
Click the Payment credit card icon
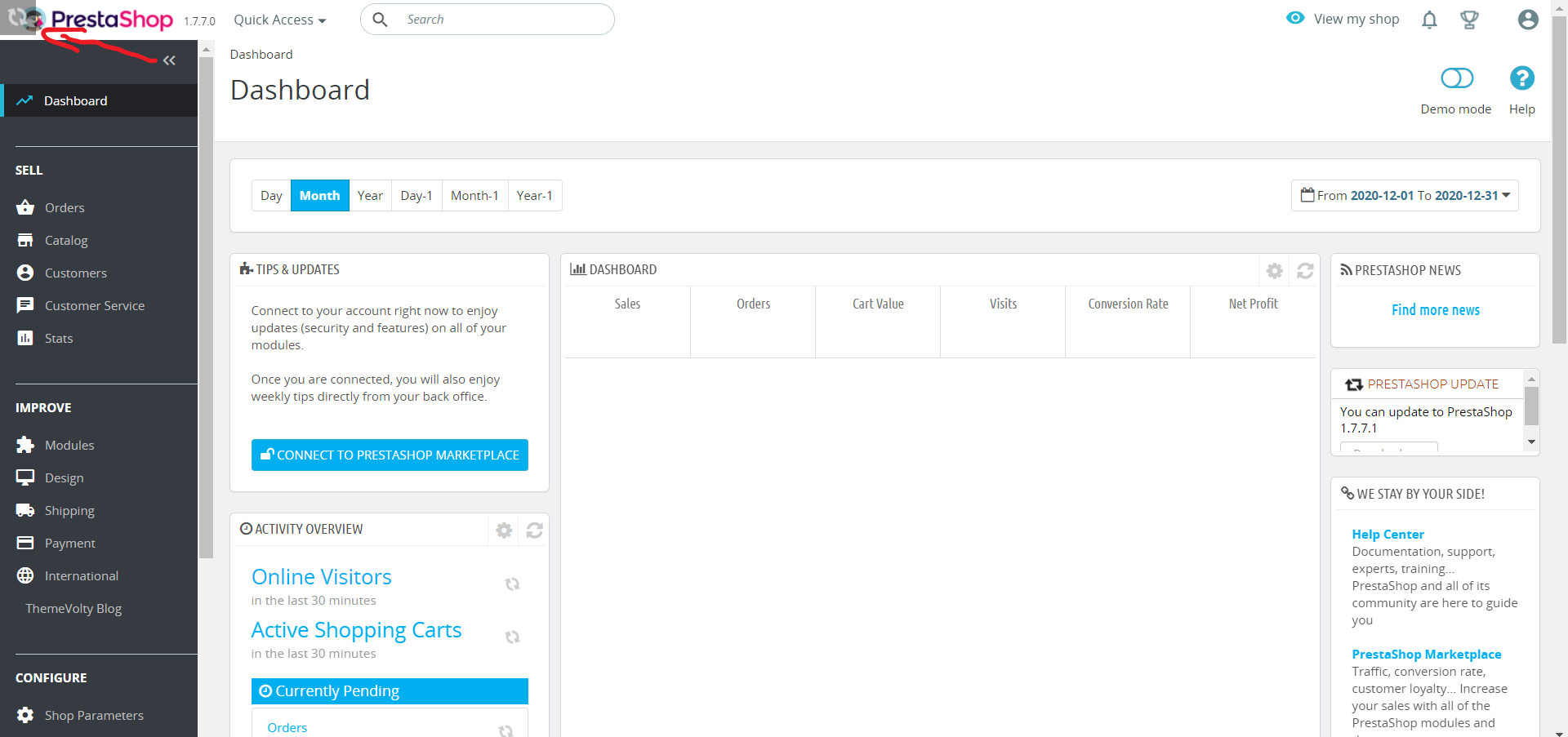tap(25, 543)
